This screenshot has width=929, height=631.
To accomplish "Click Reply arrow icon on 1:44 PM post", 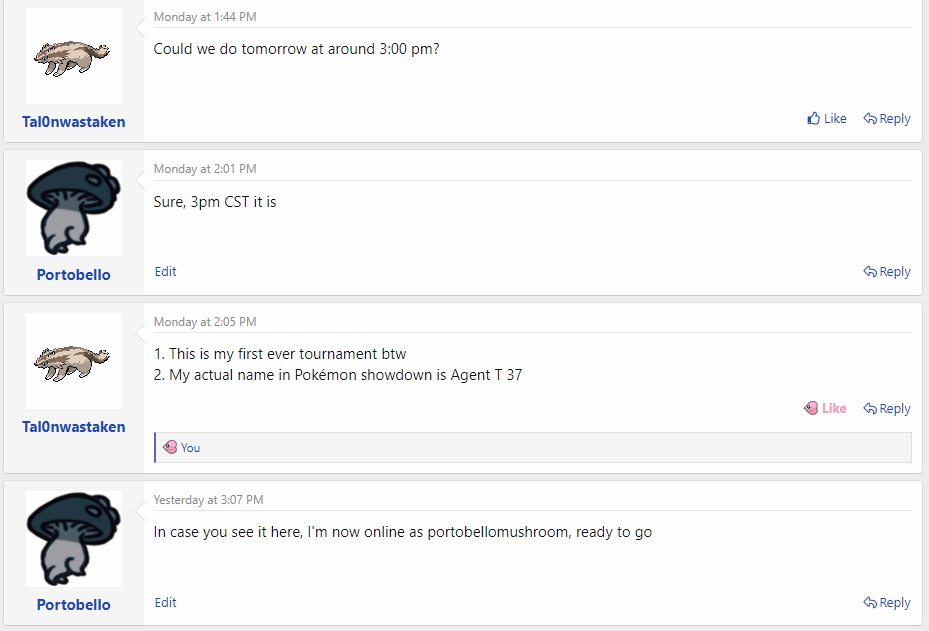I will pos(870,119).
